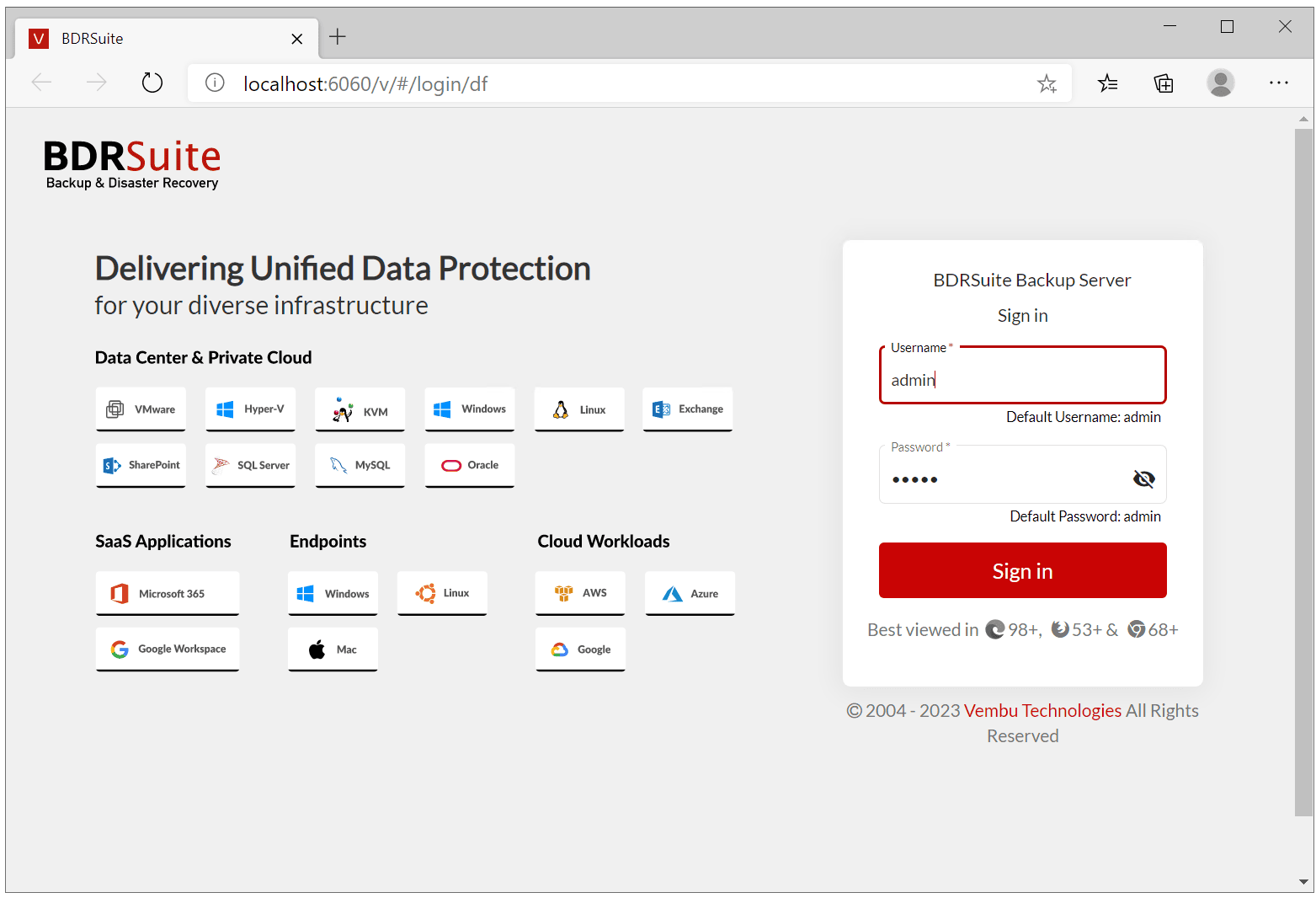The width and height of the screenshot is (1316, 898).
Task: Maximize the browser window
Action: pos(1228,27)
